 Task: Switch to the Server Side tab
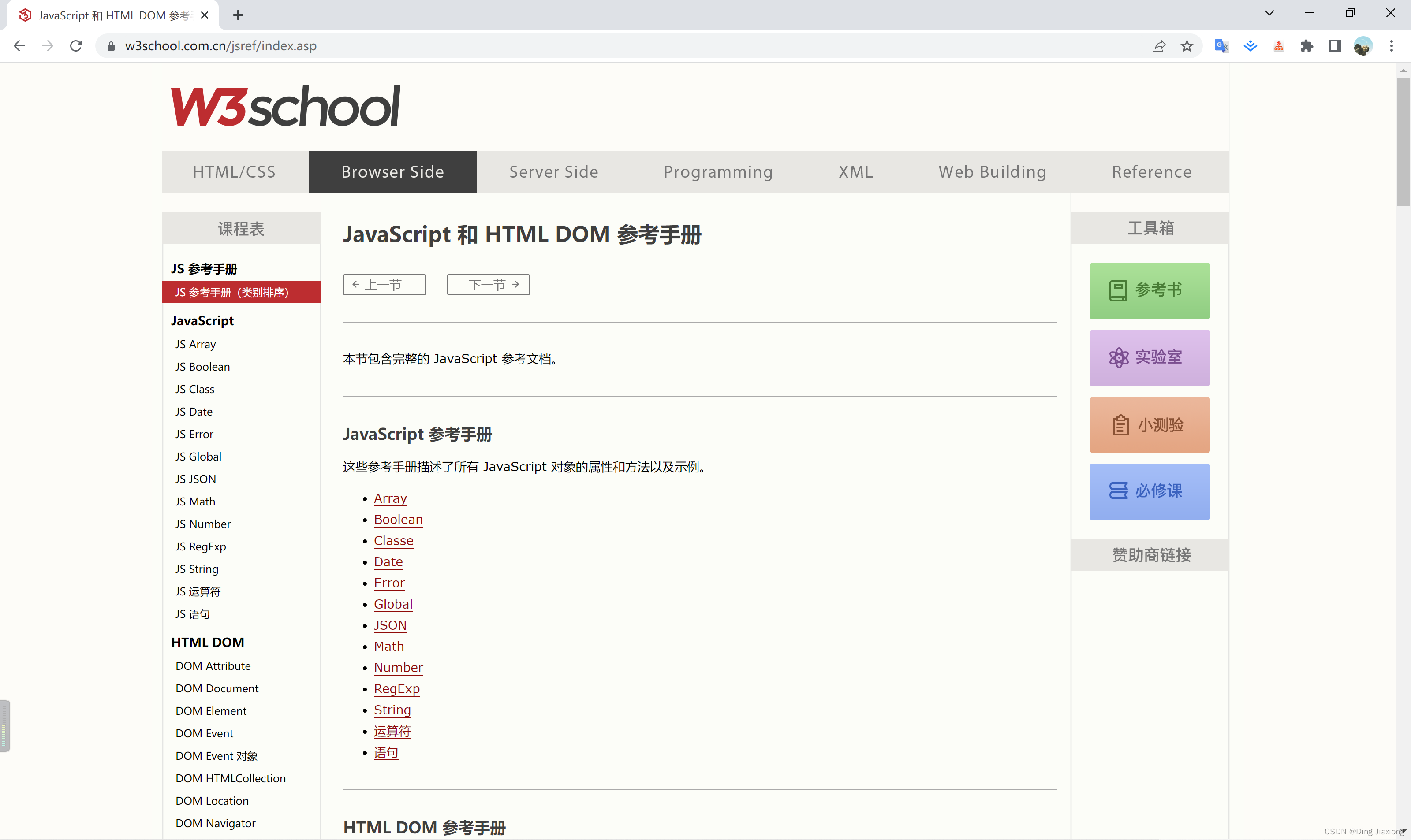coord(553,171)
